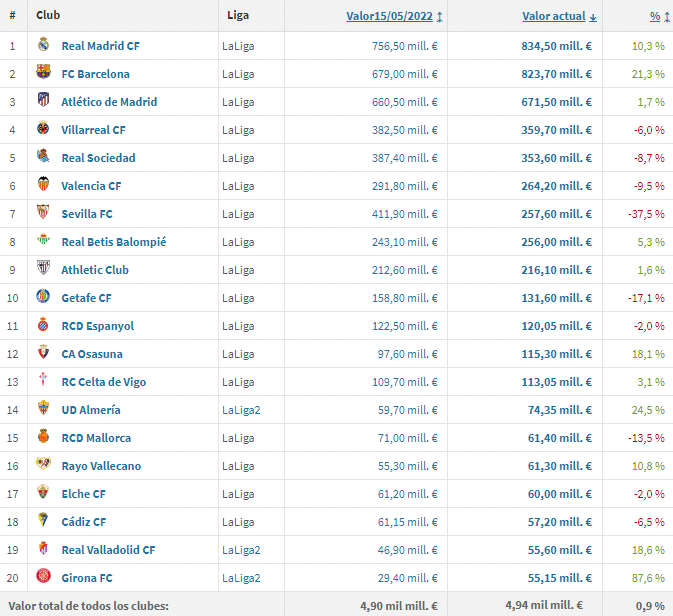Click the Real Madrid CF crest icon
This screenshot has height=616, width=673.
coord(43,44)
